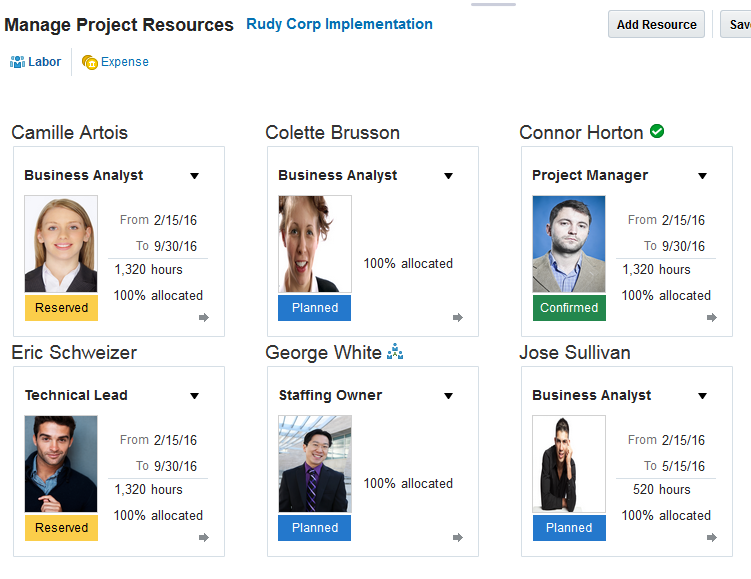Screen dimensions: 751x579
Task: Click Reserved status badge under Camille Artois
Action: (61, 308)
